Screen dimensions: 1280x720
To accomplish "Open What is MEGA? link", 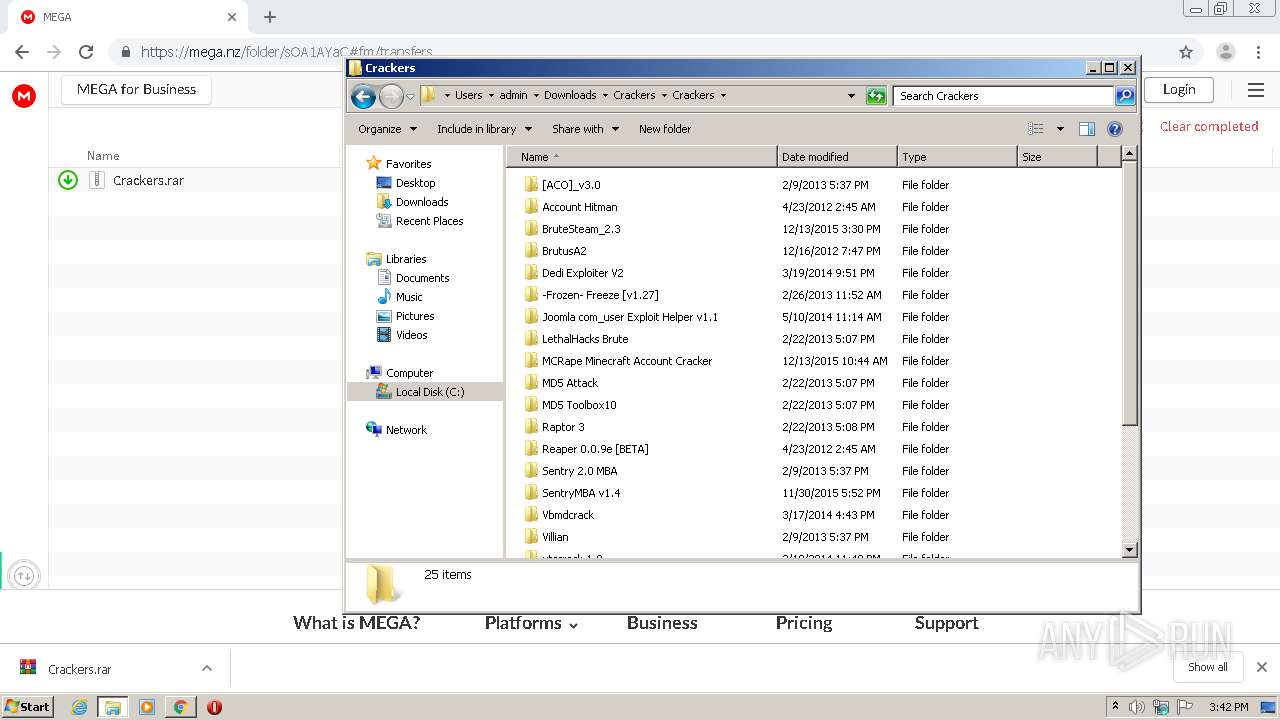I will click(357, 623).
